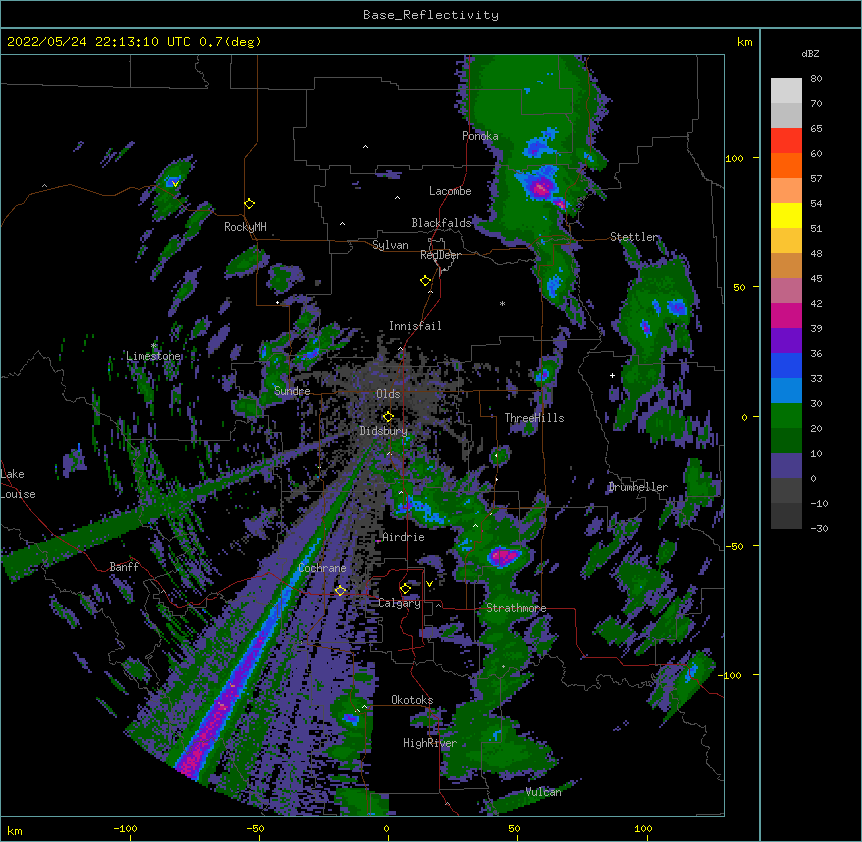Click the yellow marker south of RedDeer
The width and height of the screenshot is (862, 842).
tap(426, 281)
